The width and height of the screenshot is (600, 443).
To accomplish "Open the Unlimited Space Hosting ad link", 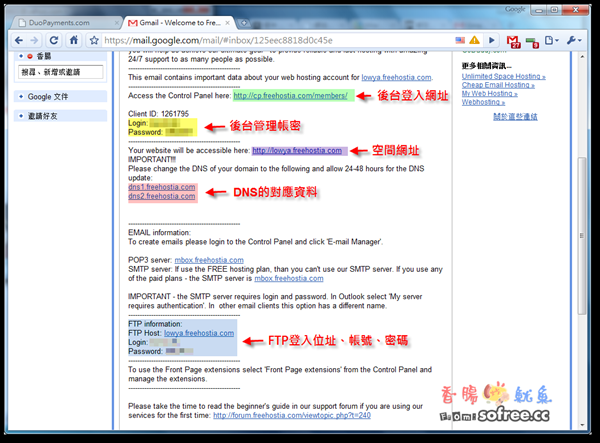I will (504, 77).
